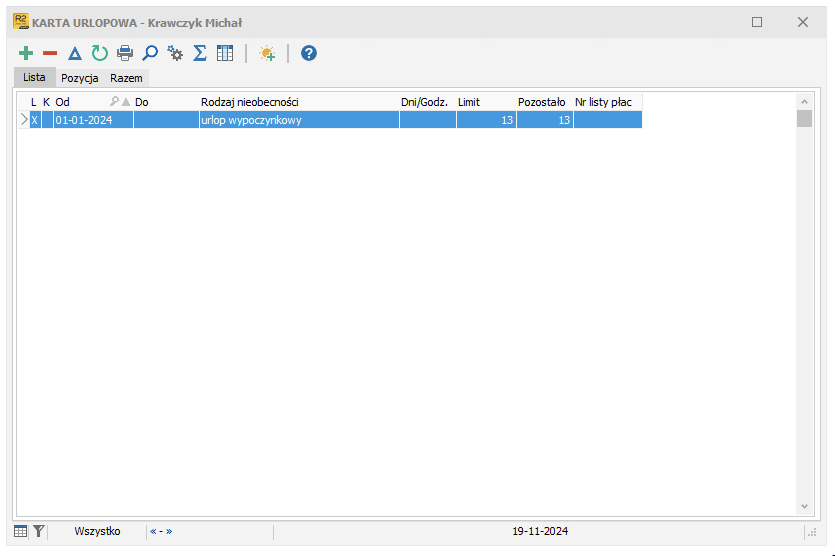Click the funnel filter icon in status bar
Image resolution: width=835 pixels, height=556 pixels.
click(x=38, y=531)
